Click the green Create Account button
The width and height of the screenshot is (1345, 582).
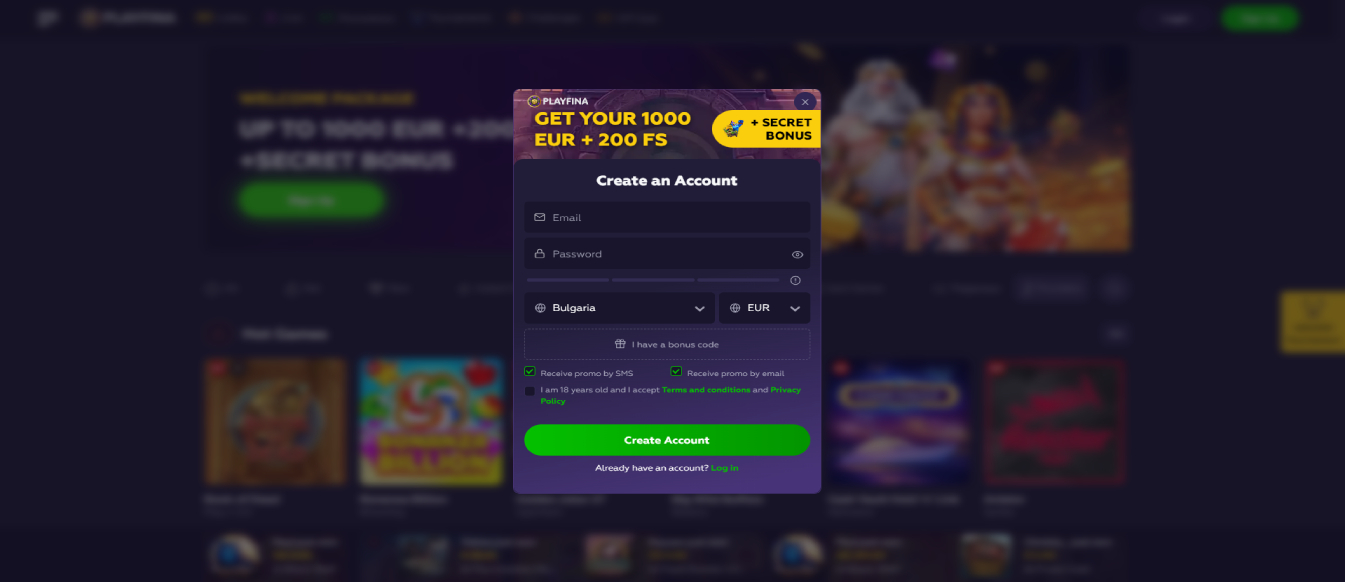click(x=667, y=440)
